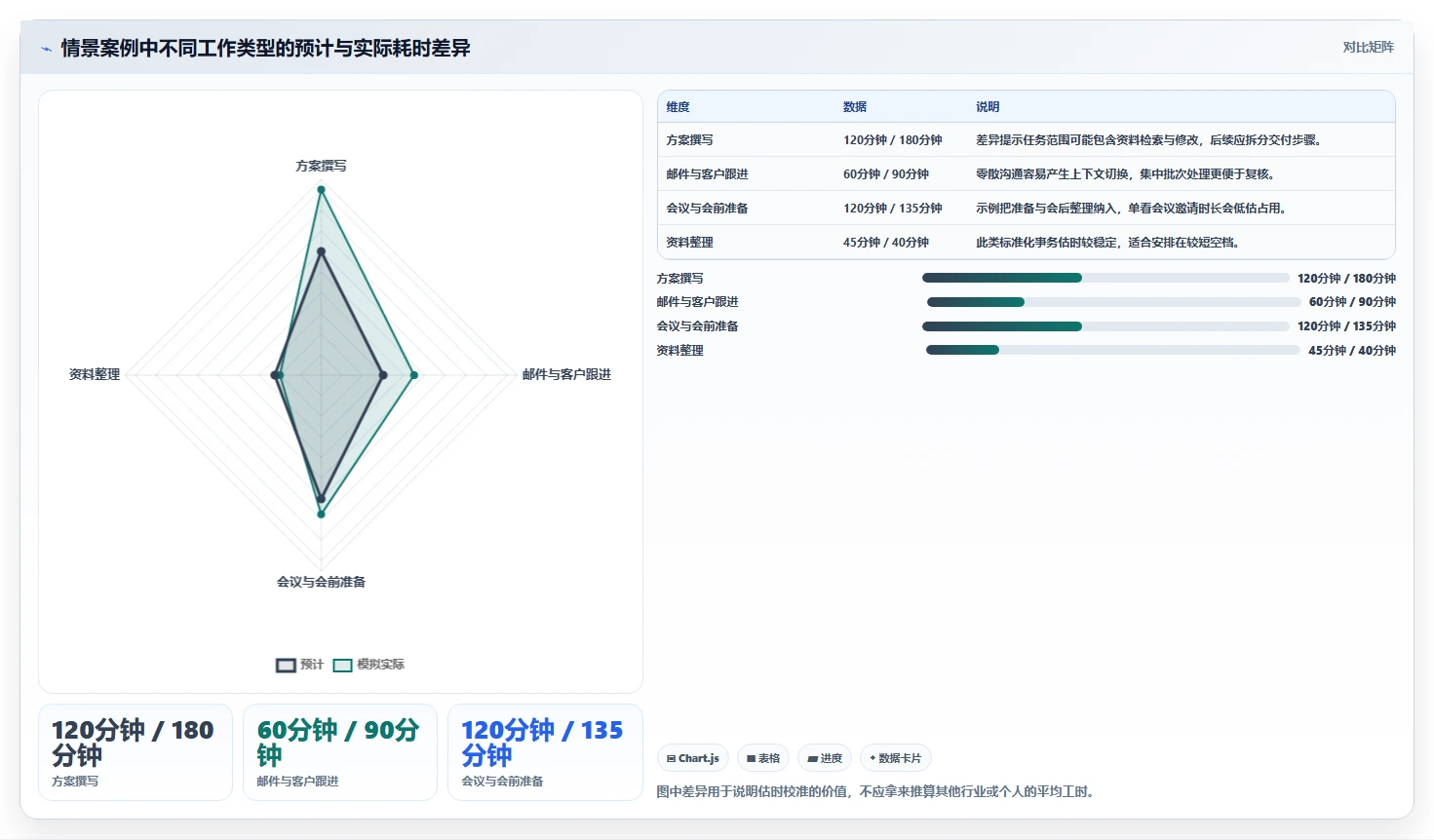The image size is (1434, 840).
Task: Click the 60分钟 / 90分钟 value beside the progress bar
Action: click(x=1352, y=302)
